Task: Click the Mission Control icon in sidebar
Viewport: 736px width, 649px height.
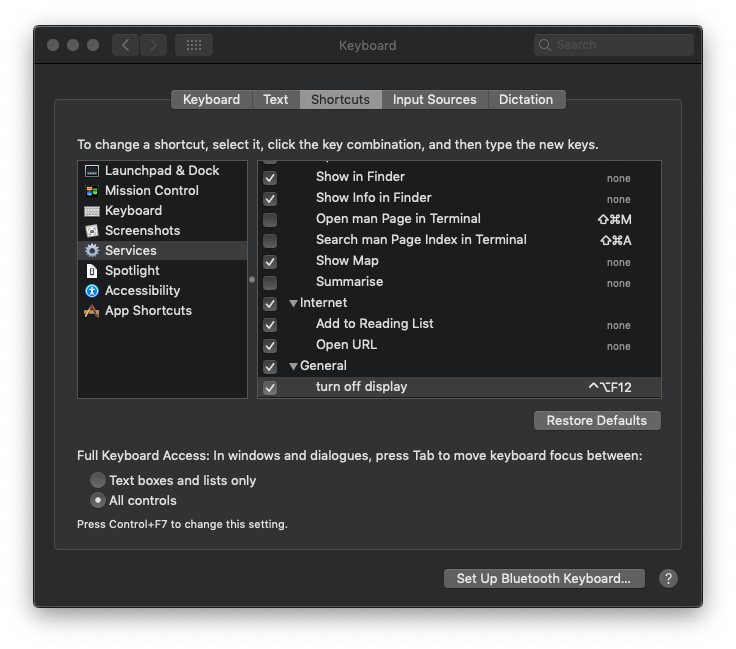Action: (x=92, y=191)
